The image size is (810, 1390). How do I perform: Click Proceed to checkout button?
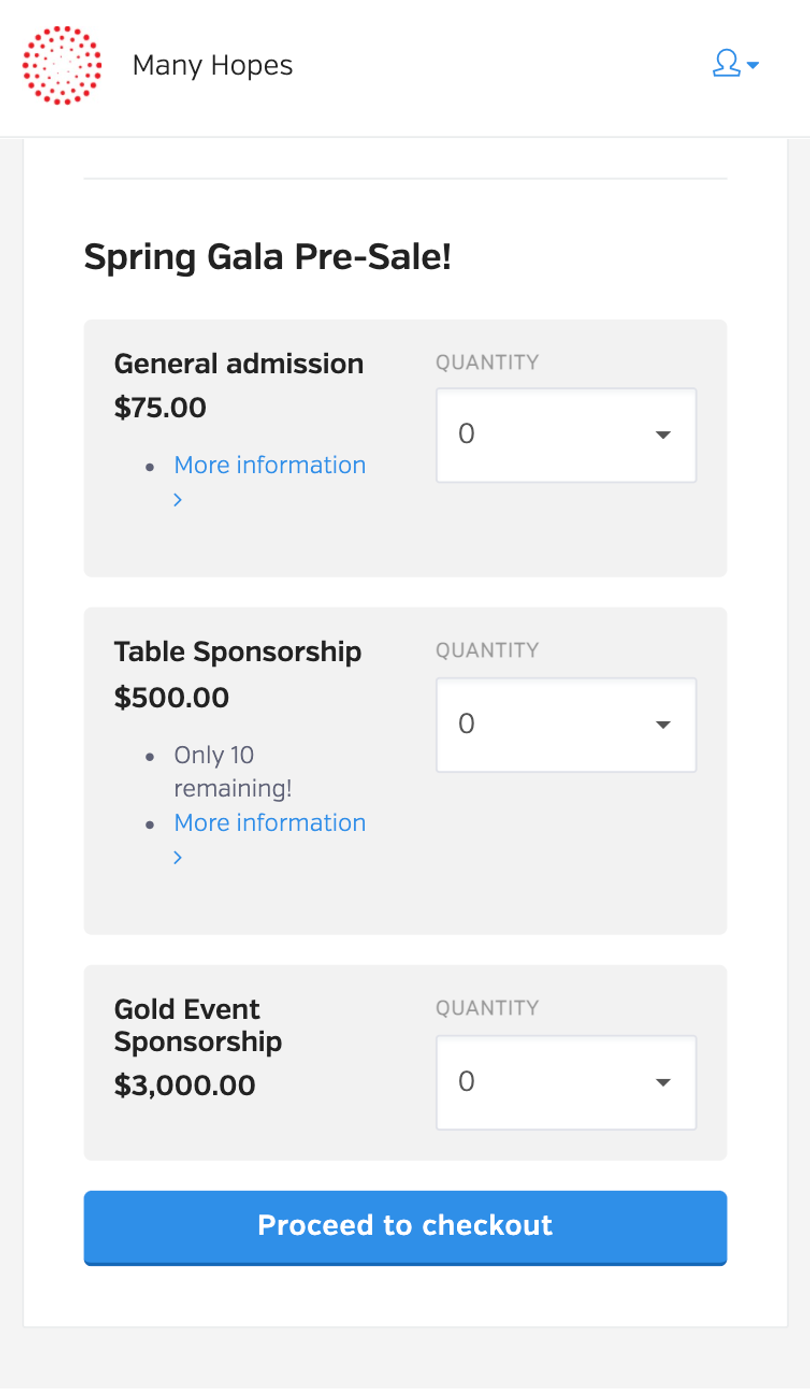click(x=405, y=1227)
